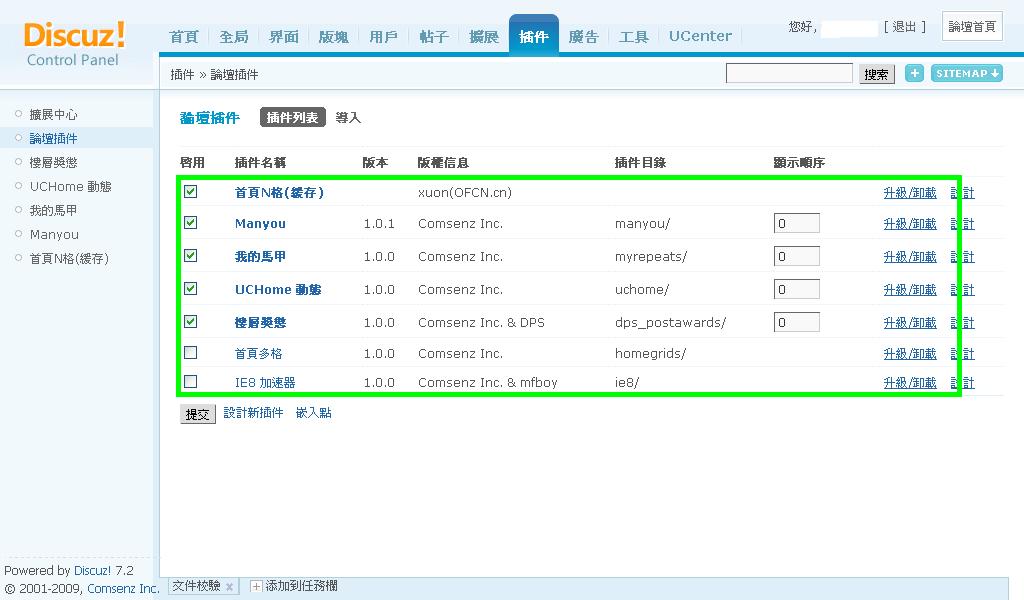Switch to the 全局 navigation tab
Screen dimensions: 1024x600
(x=234, y=37)
